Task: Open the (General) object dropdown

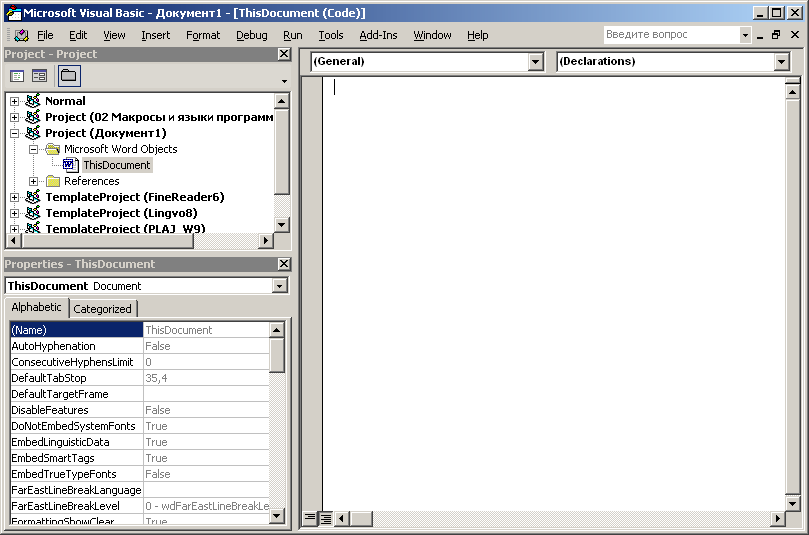Action: coord(536,62)
